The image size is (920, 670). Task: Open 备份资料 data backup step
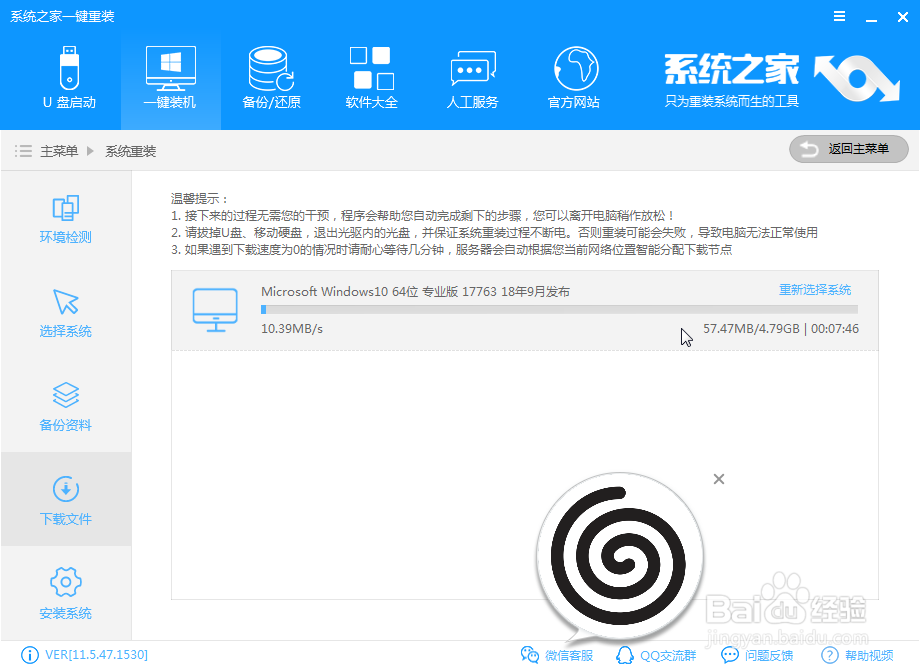[x=64, y=407]
